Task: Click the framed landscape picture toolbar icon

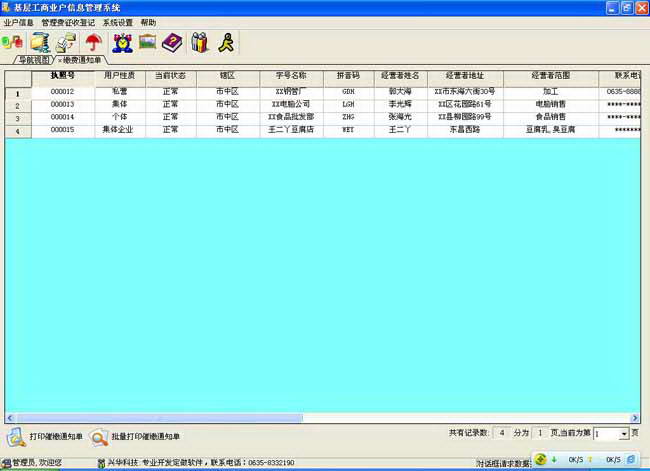Action: coord(148,42)
